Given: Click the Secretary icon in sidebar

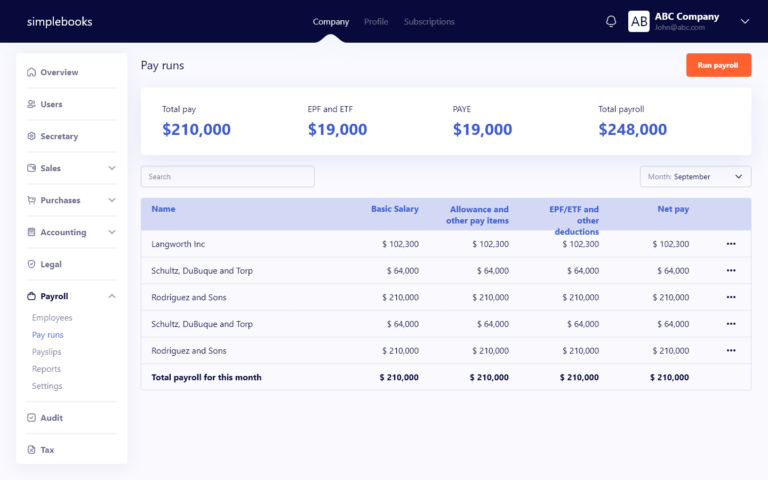Looking at the screenshot, I should click(32, 136).
